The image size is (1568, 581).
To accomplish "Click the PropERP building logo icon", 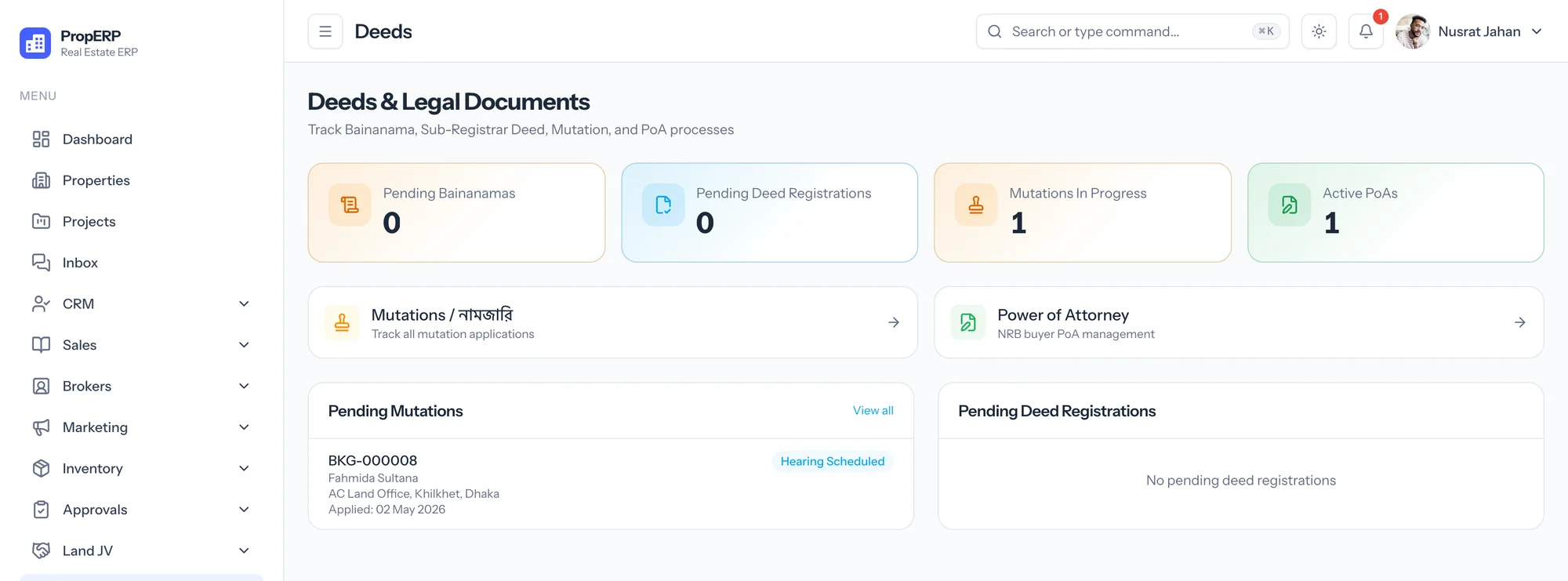I will [x=35, y=43].
